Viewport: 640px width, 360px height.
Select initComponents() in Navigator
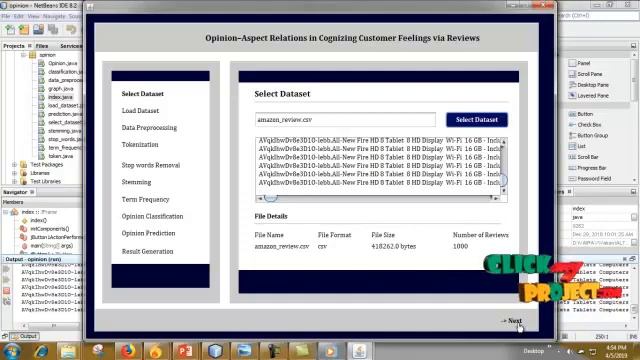pyautogui.click(x=50, y=229)
